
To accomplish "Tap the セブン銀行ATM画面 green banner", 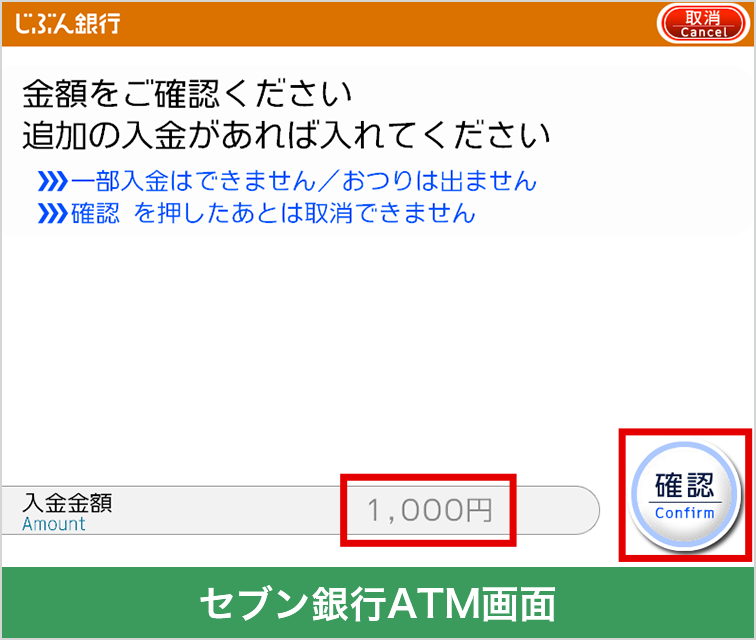I will pos(378,603).
